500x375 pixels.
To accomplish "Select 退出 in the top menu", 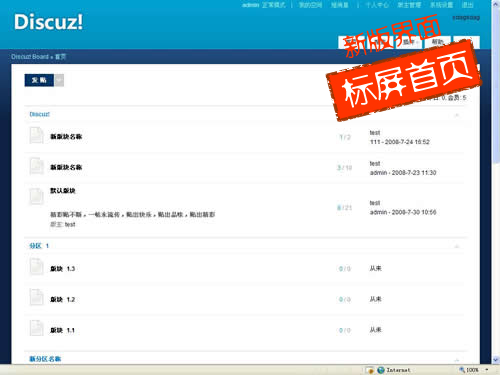I will click(467, 5).
